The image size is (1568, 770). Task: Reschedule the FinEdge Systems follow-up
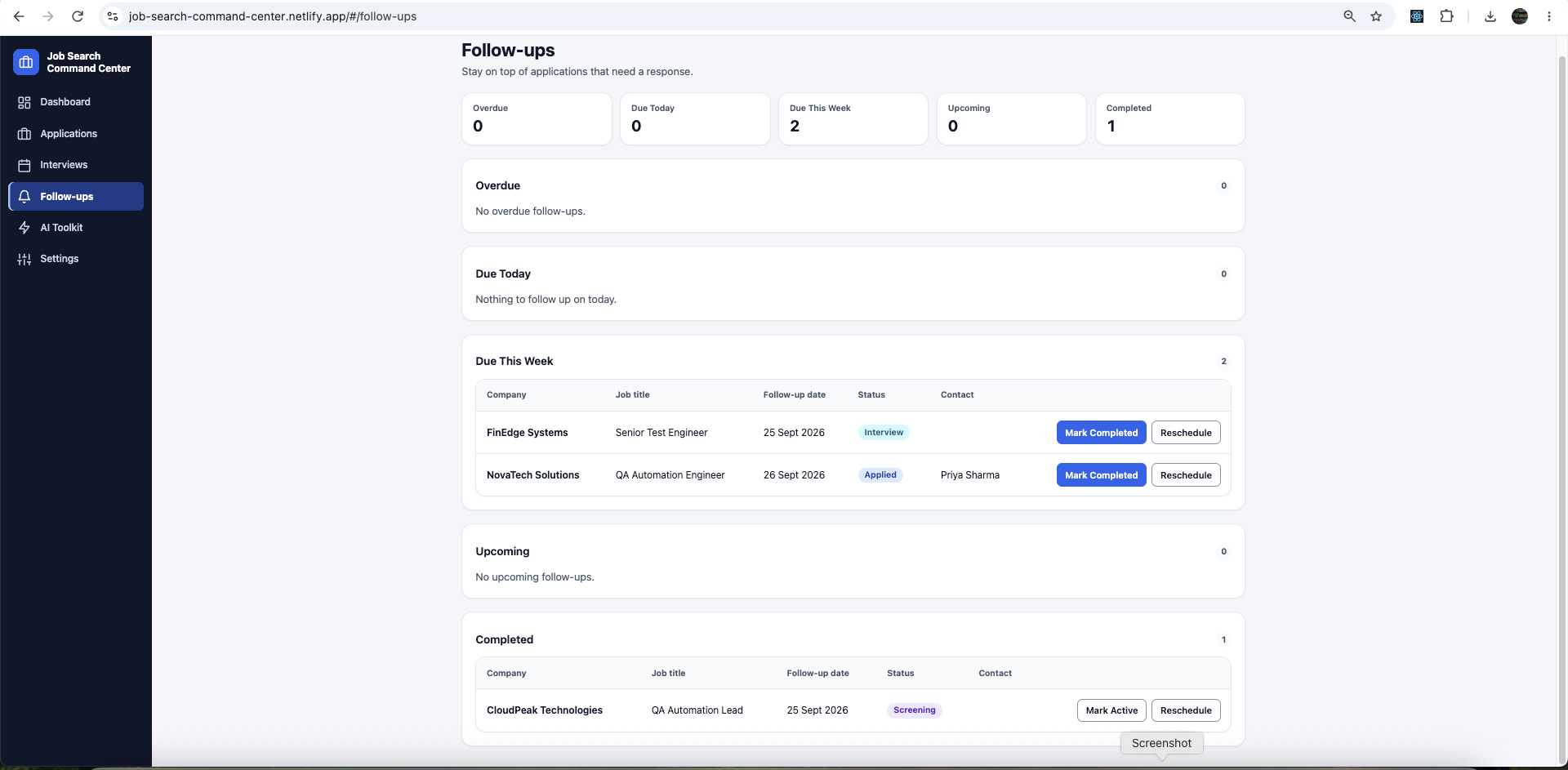1186,433
